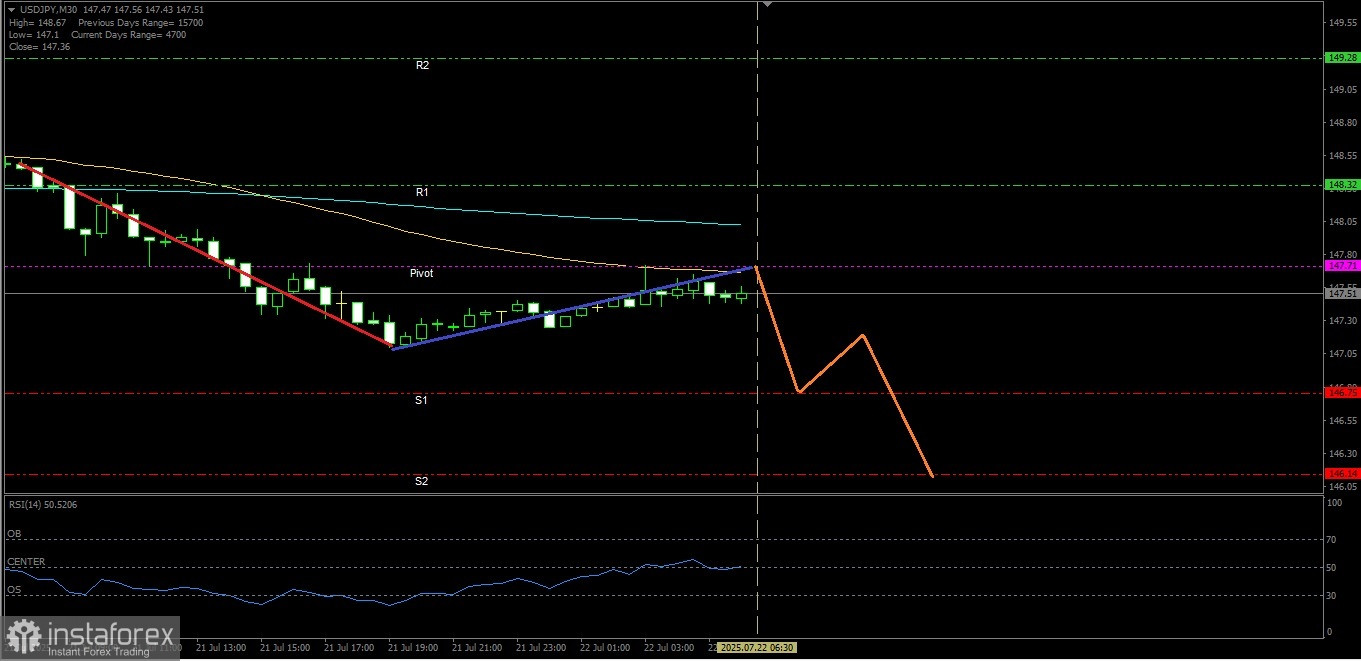The width and height of the screenshot is (1361, 661).
Task: Click Previous Days Range= 15700 text
Action: tap(141, 22)
